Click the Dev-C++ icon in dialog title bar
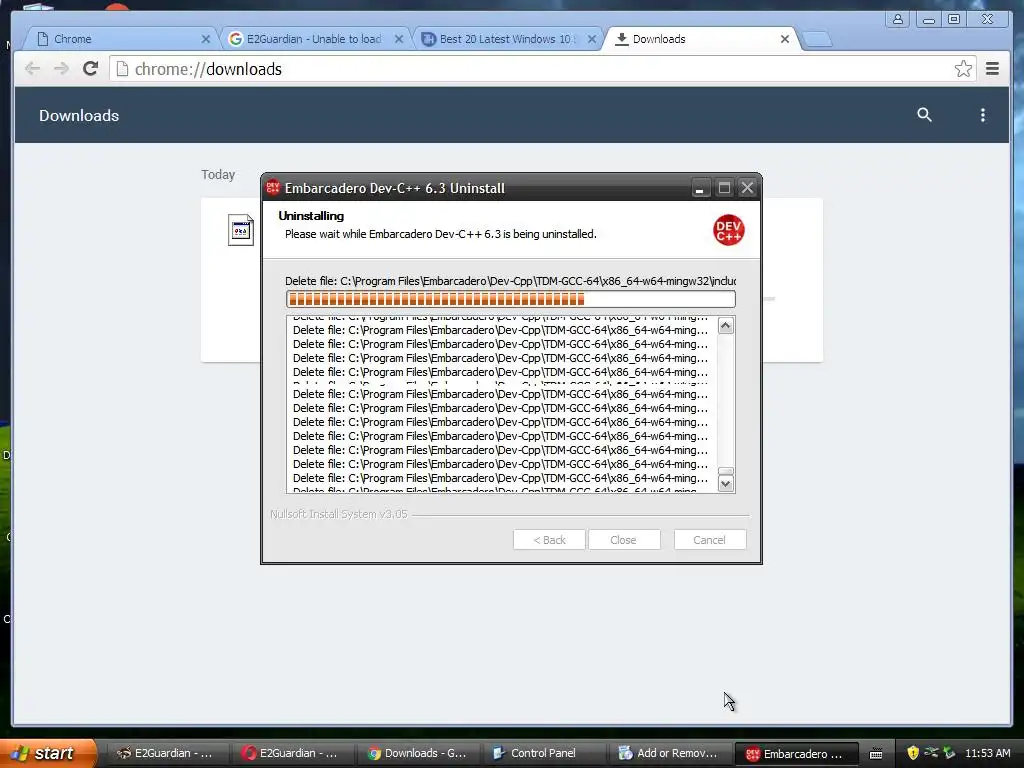 point(273,187)
